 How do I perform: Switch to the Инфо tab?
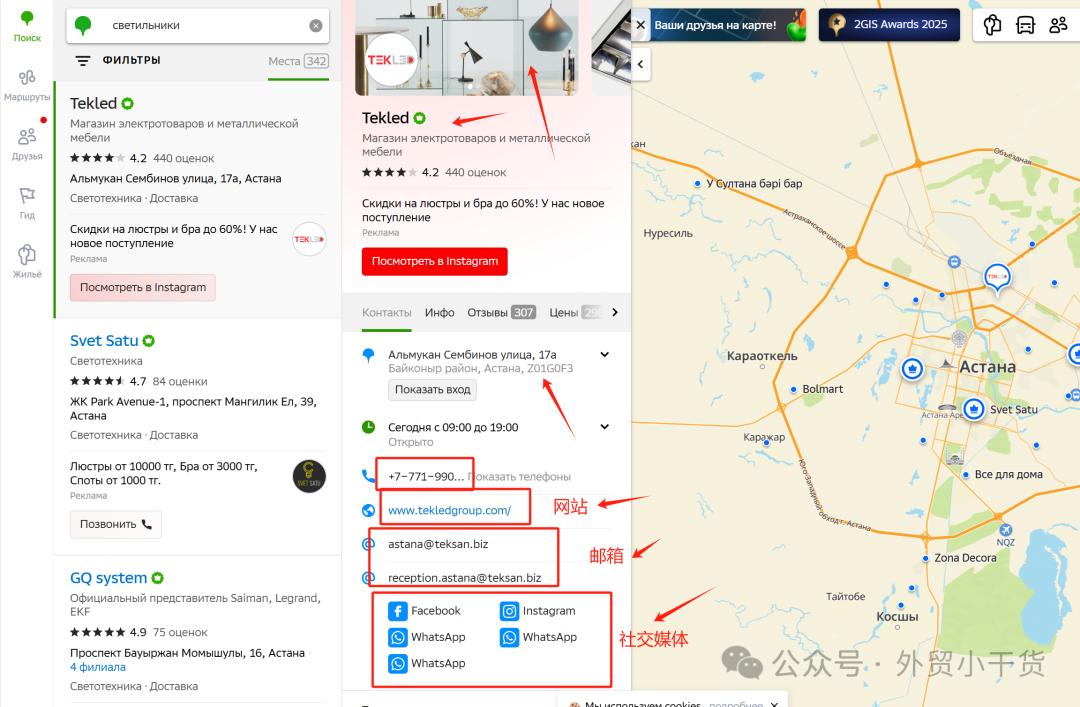coord(439,312)
